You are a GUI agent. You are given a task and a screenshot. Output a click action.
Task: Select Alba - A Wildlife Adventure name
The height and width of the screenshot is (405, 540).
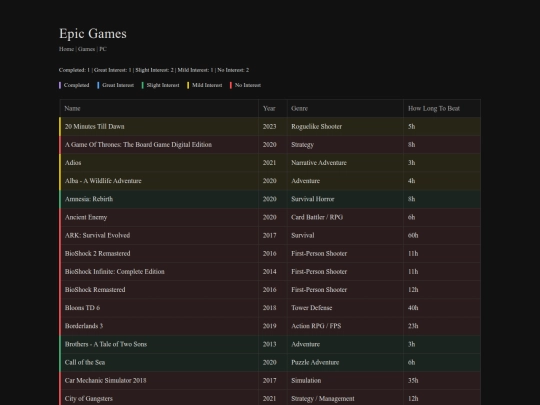click(x=103, y=181)
